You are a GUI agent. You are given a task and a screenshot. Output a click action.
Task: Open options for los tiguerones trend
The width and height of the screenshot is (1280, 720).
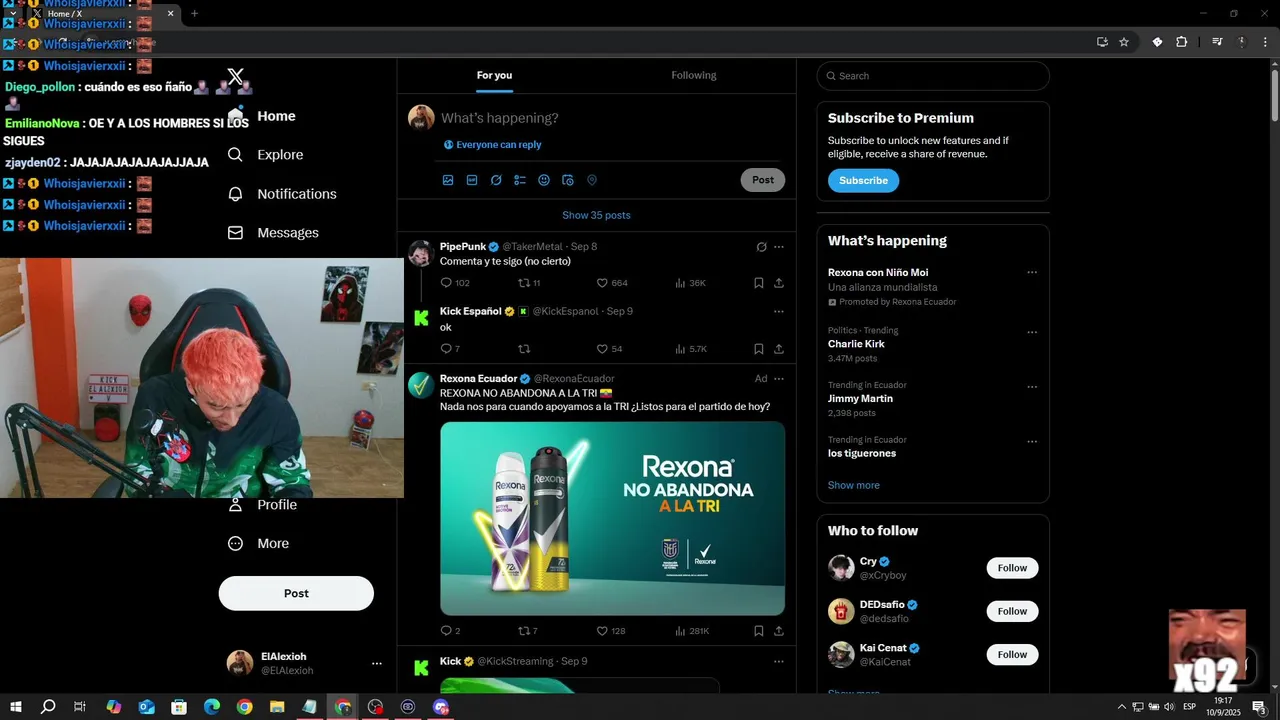click(1032, 442)
